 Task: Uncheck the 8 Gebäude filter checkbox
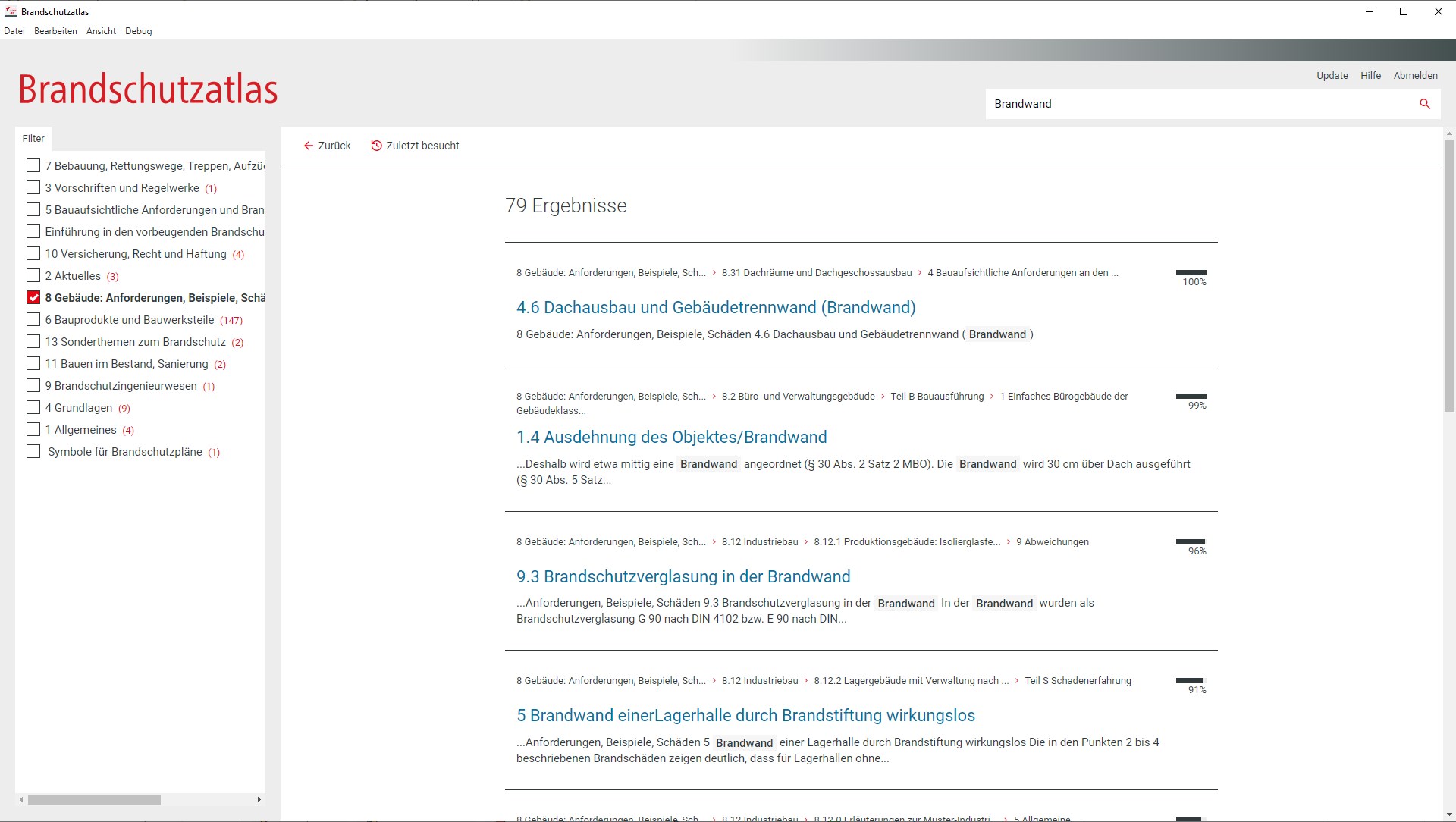tap(33, 297)
